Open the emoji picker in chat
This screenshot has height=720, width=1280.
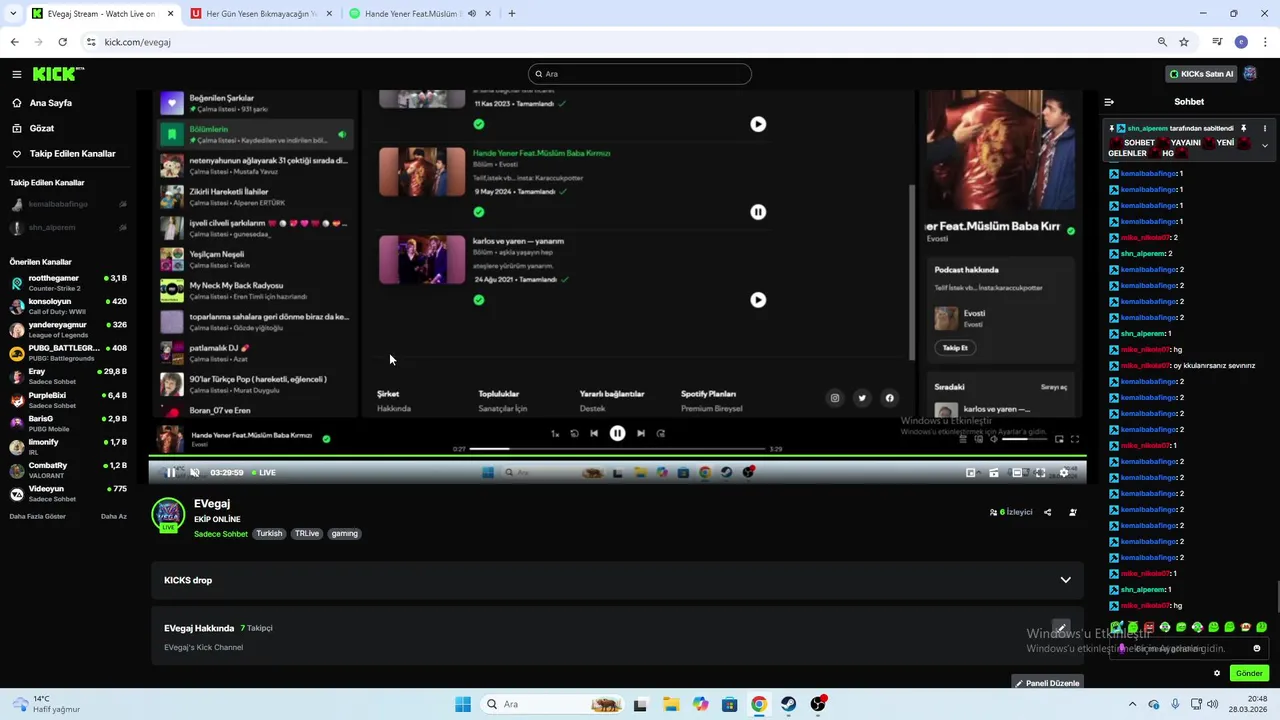(1257, 648)
